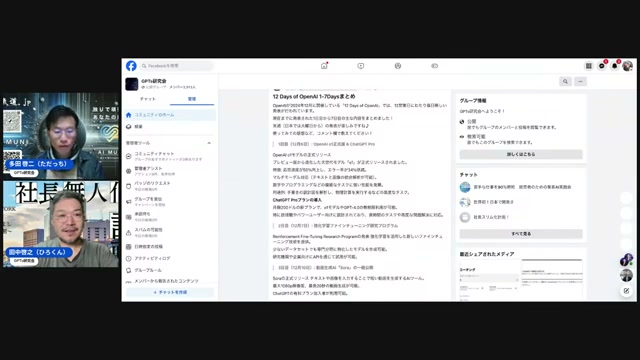Click the 承認待ち icon
Screen dimensions: 640x360
click(x=129, y=217)
